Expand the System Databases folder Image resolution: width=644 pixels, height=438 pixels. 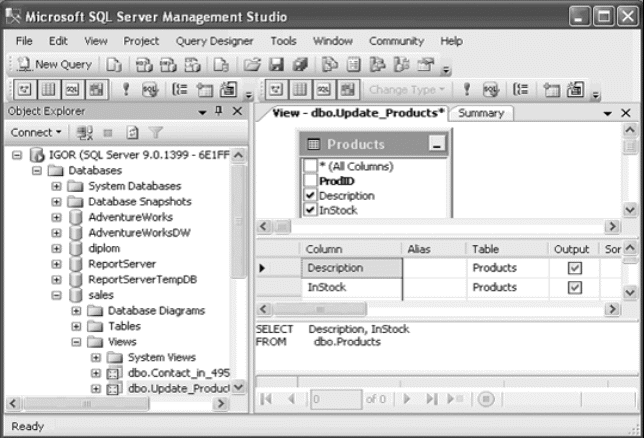click(56, 186)
